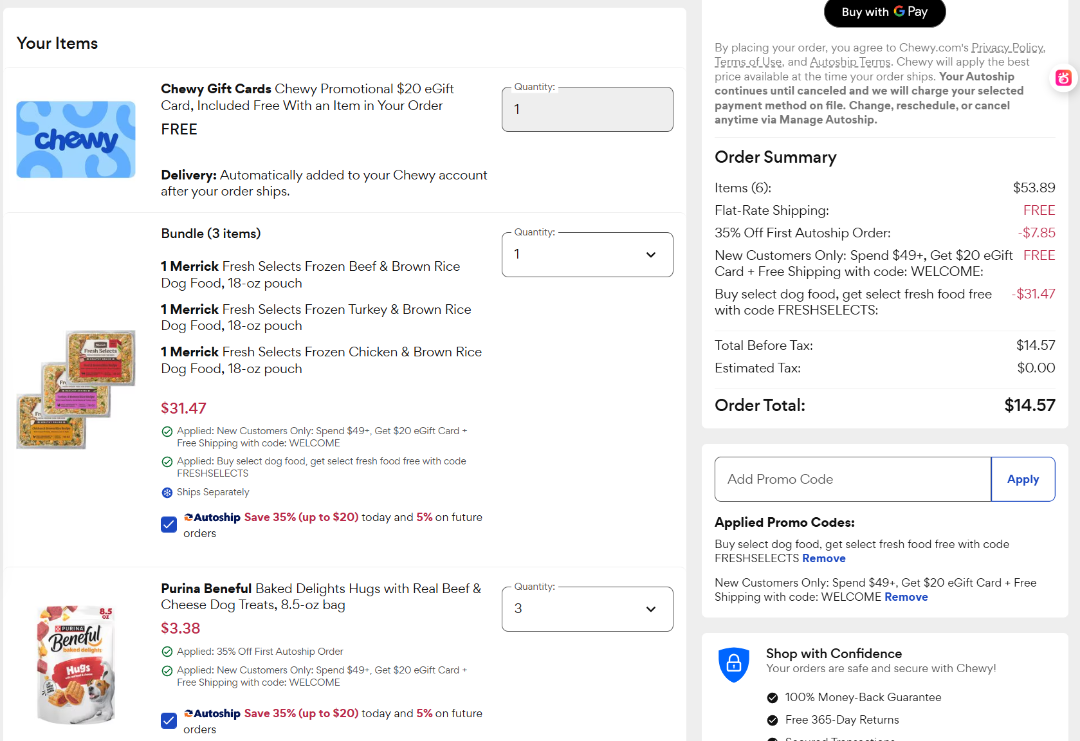Click checkmark icon next to 100% Money-Back Guarantee

[x=772, y=698]
